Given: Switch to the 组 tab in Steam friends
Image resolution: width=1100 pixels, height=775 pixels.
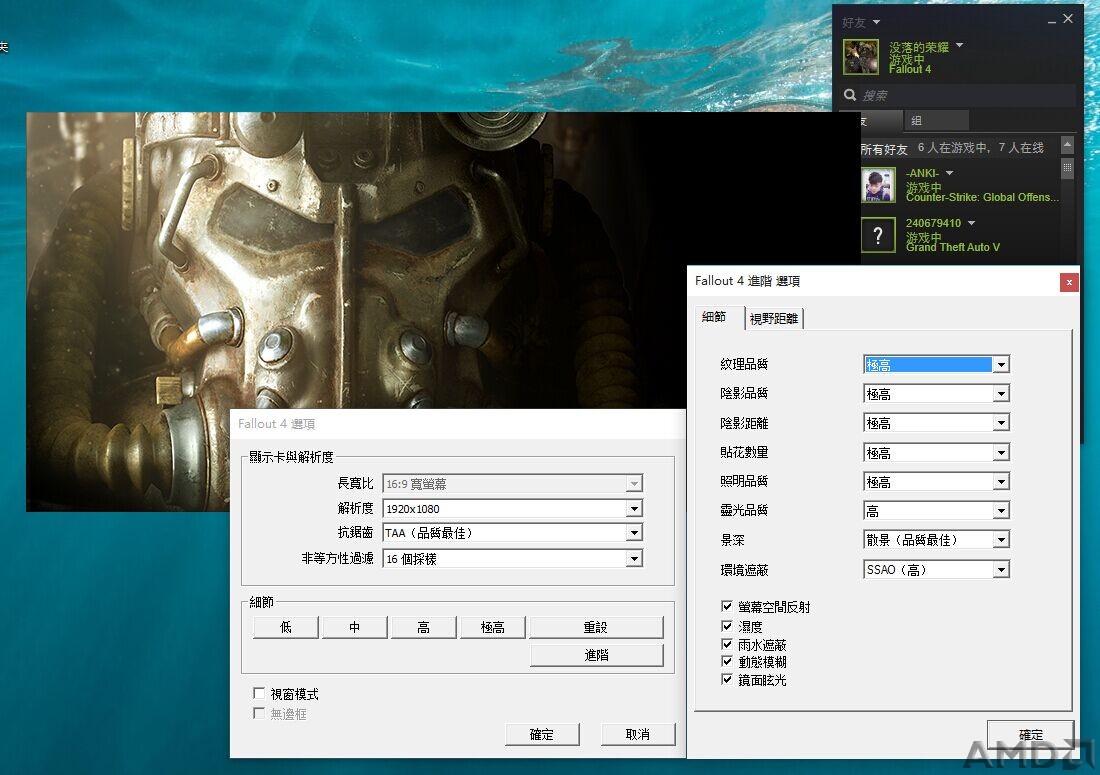Looking at the screenshot, I should (936, 121).
